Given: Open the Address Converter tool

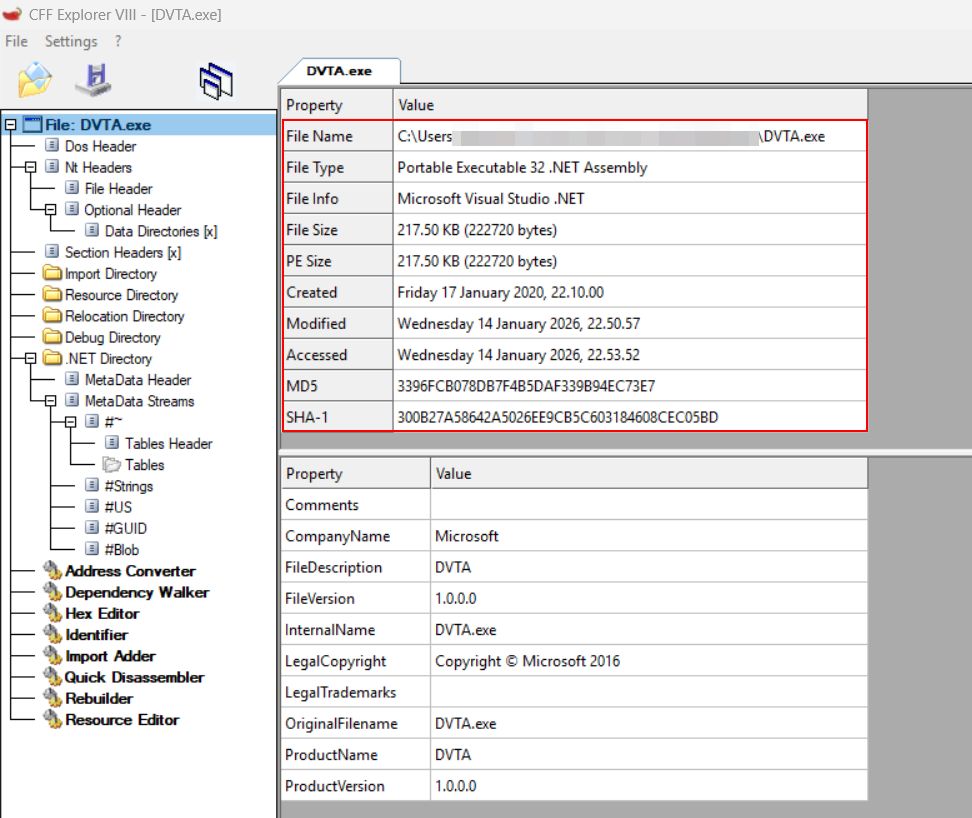Looking at the screenshot, I should coord(130,571).
